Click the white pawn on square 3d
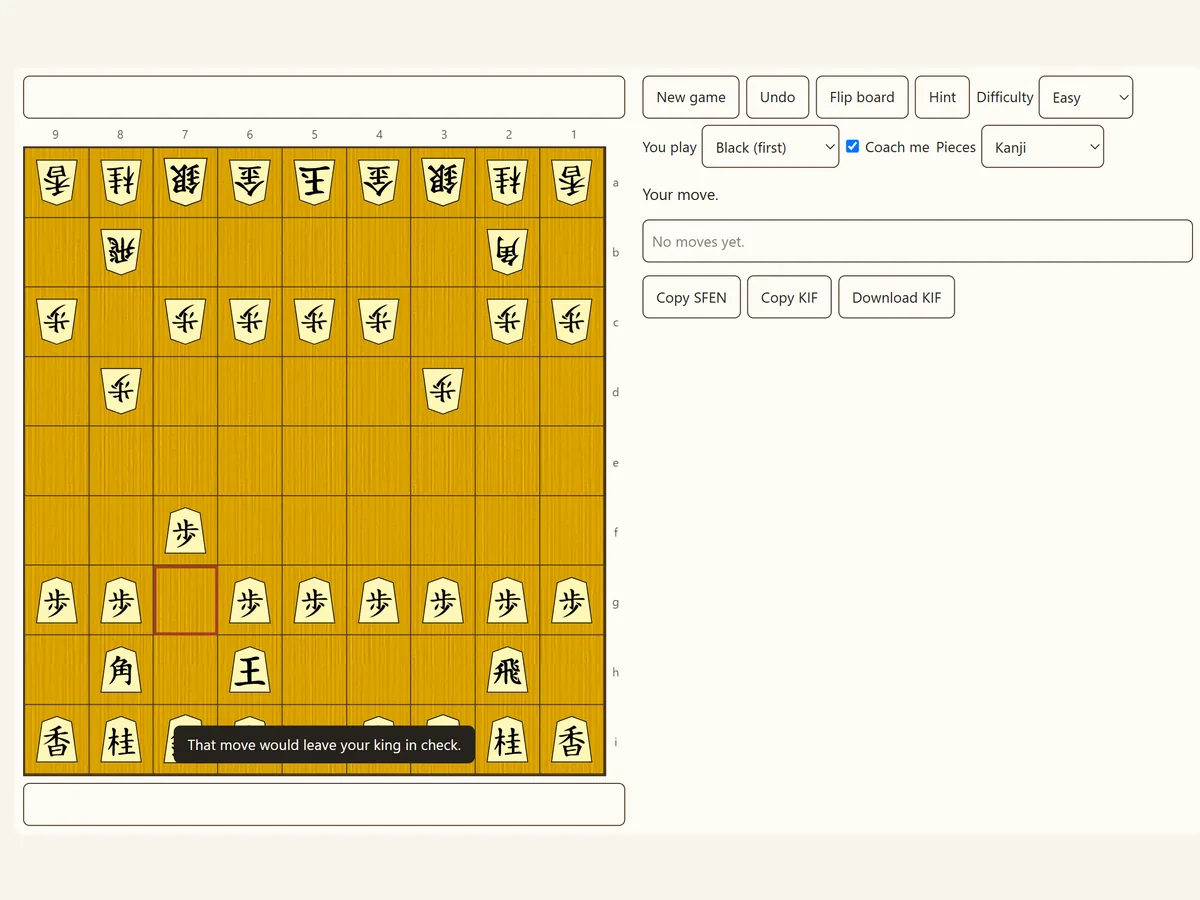Viewport: 1200px width, 900px height. (x=443, y=391)
